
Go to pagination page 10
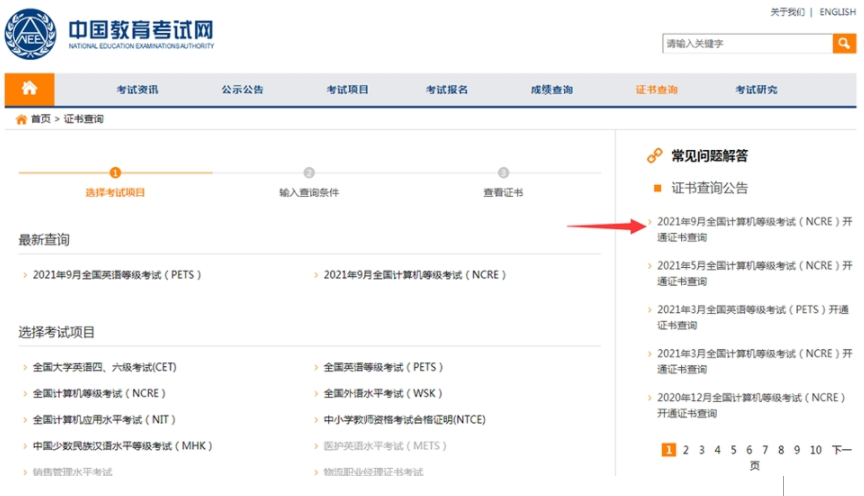coord(816,450)
